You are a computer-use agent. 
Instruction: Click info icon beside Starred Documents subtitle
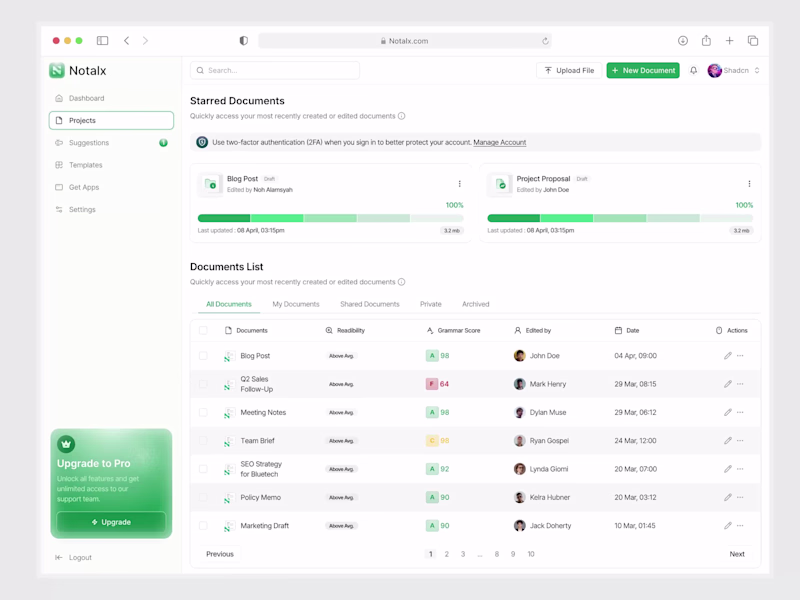[402, 116]
